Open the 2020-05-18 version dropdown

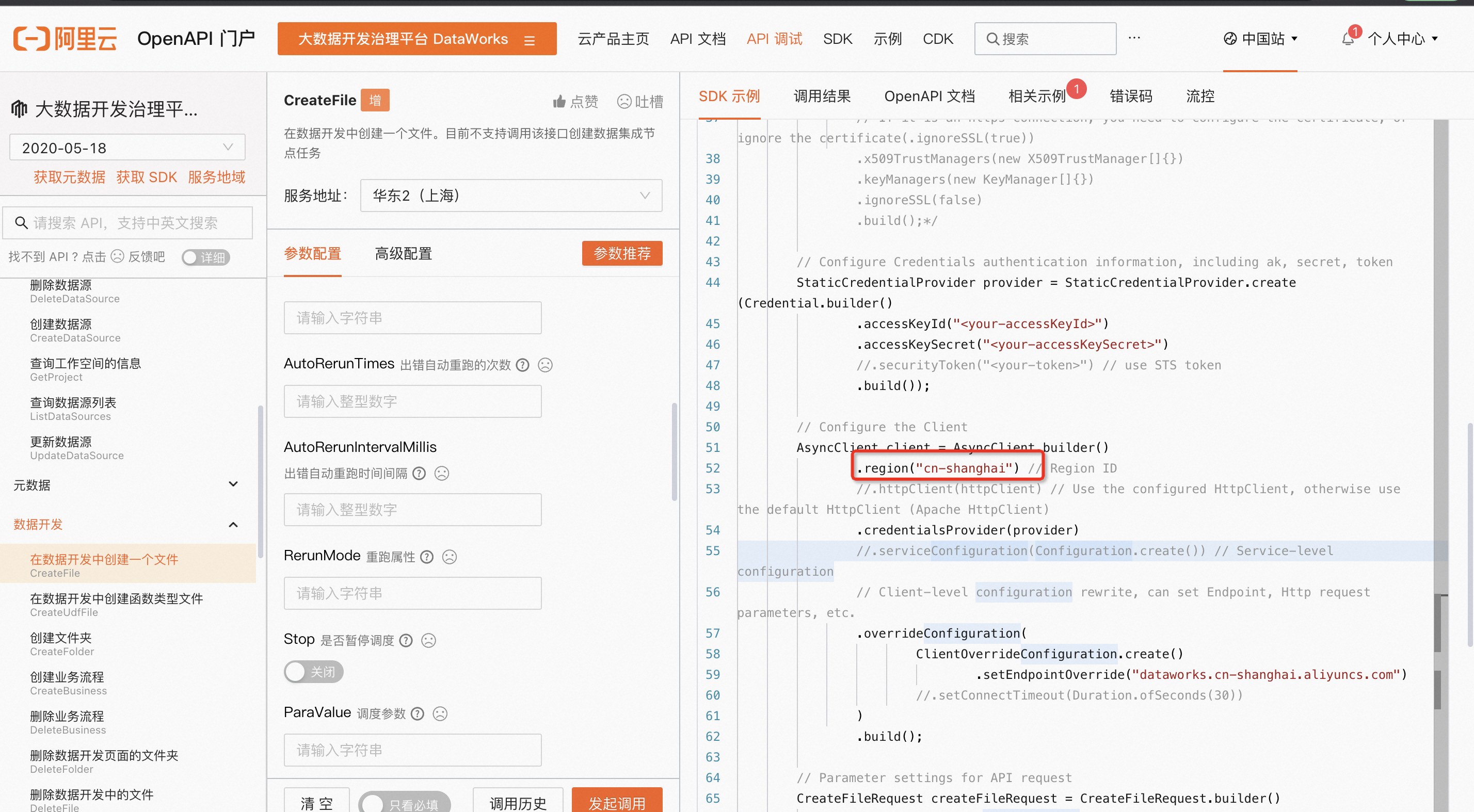127,148
